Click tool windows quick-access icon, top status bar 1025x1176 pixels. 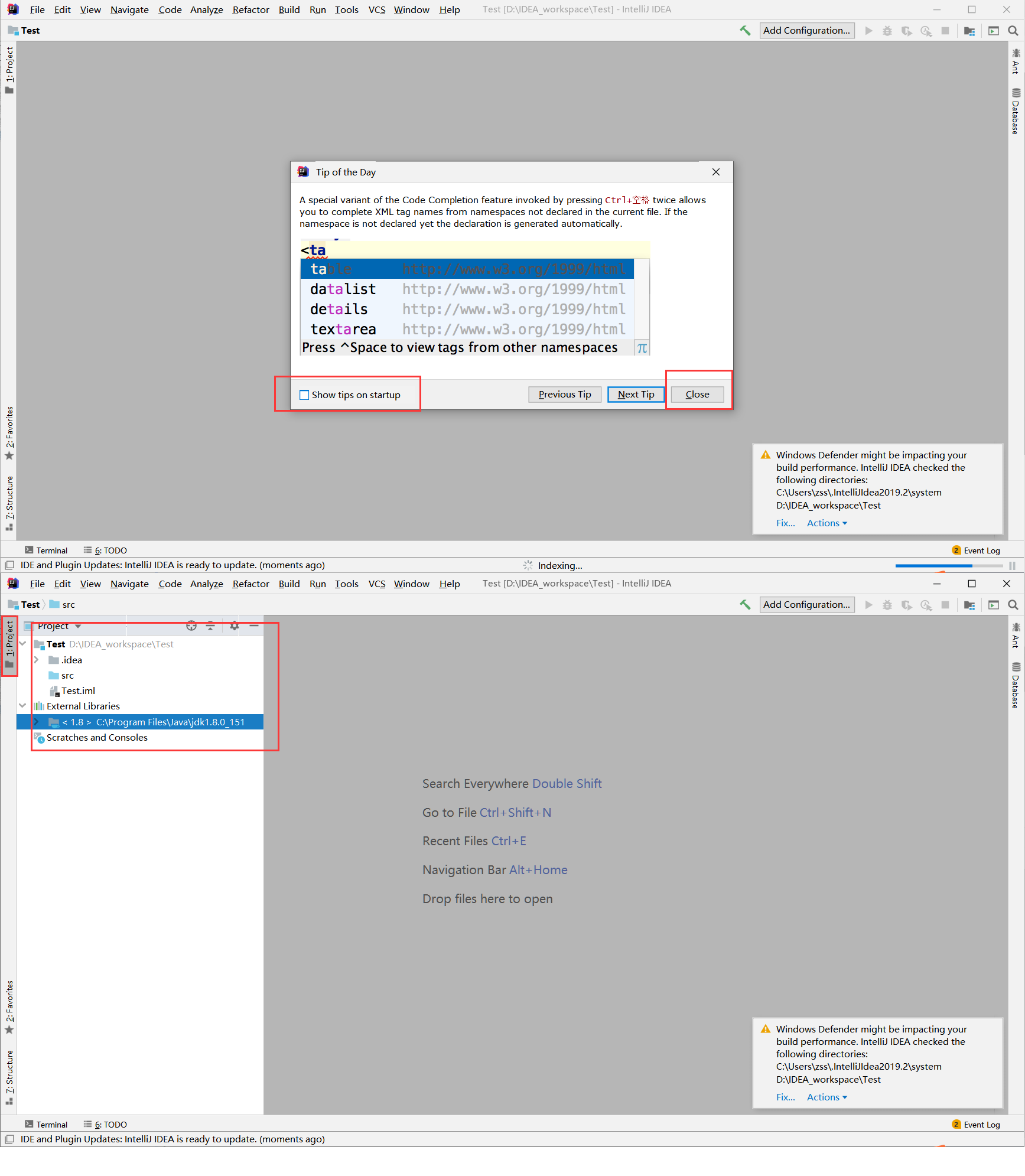point(9,565)
